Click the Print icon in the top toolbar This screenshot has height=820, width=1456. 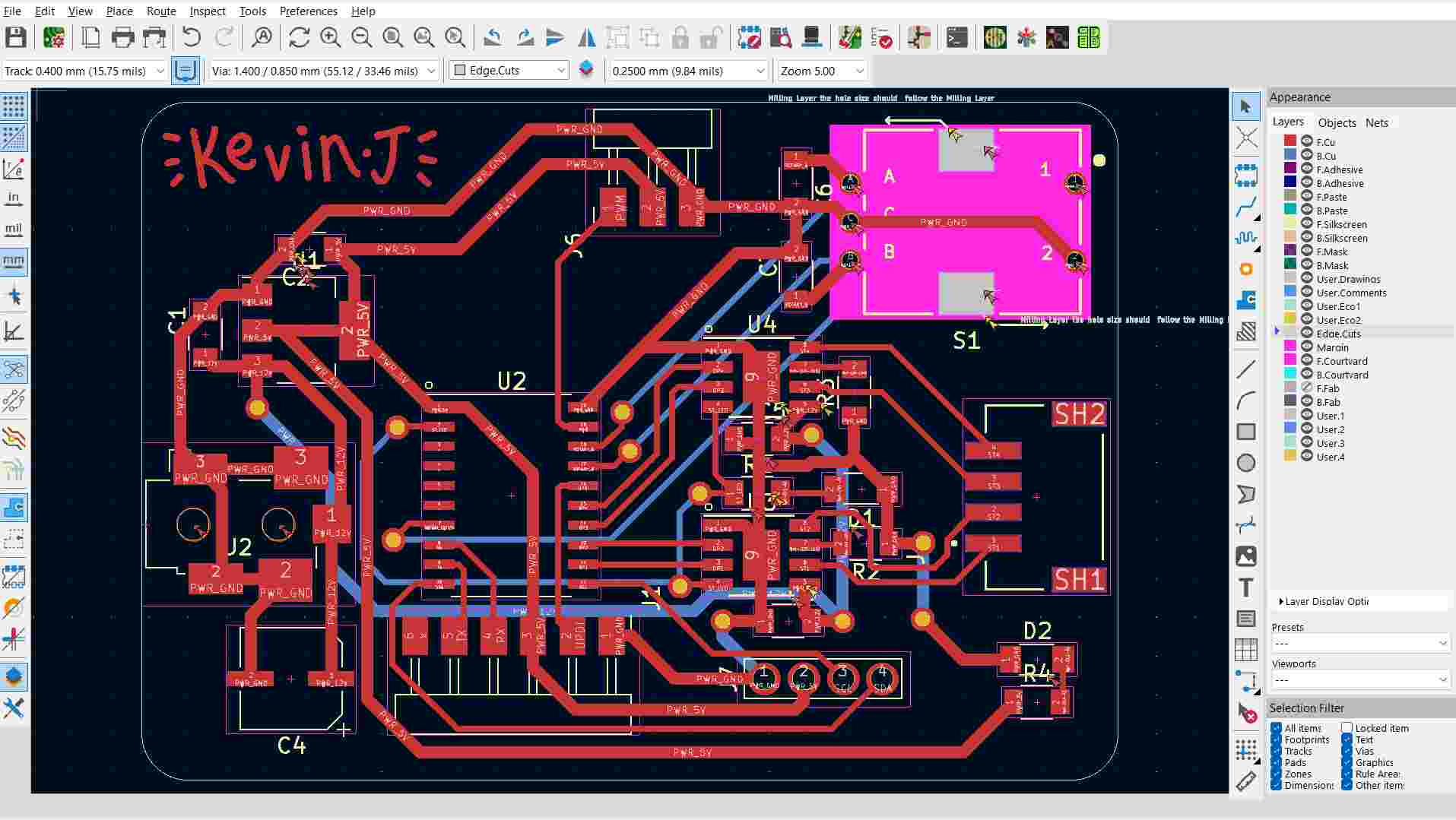(x=122, y=37)
